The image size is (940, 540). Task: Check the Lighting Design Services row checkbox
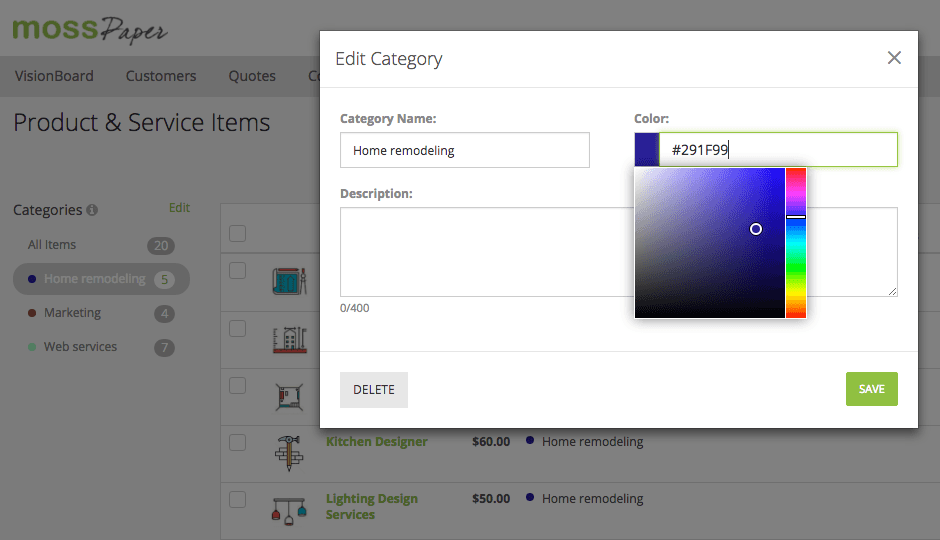237,499
